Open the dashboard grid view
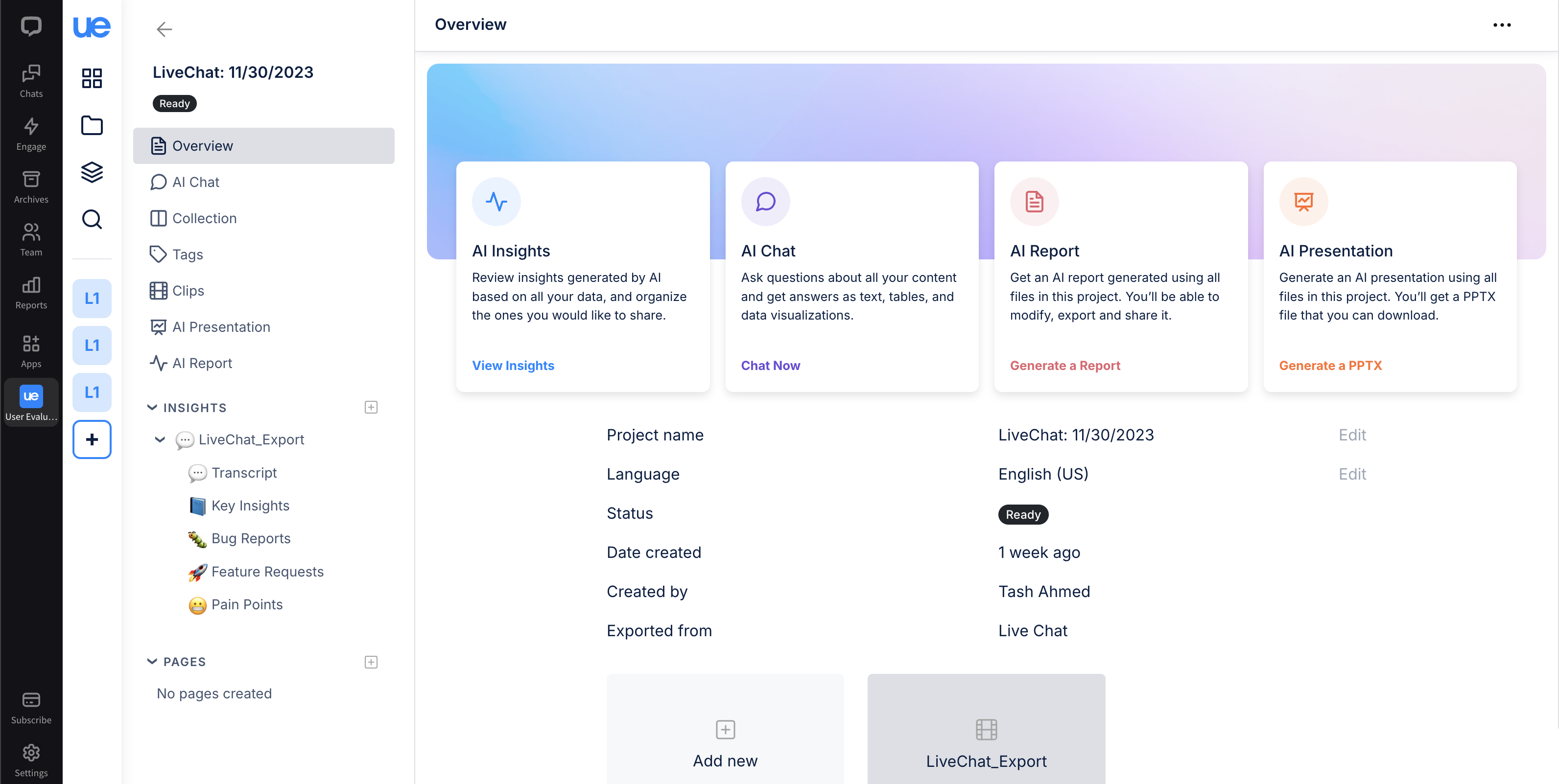This screenshot has width=1559, height=784. click(92, 78)
